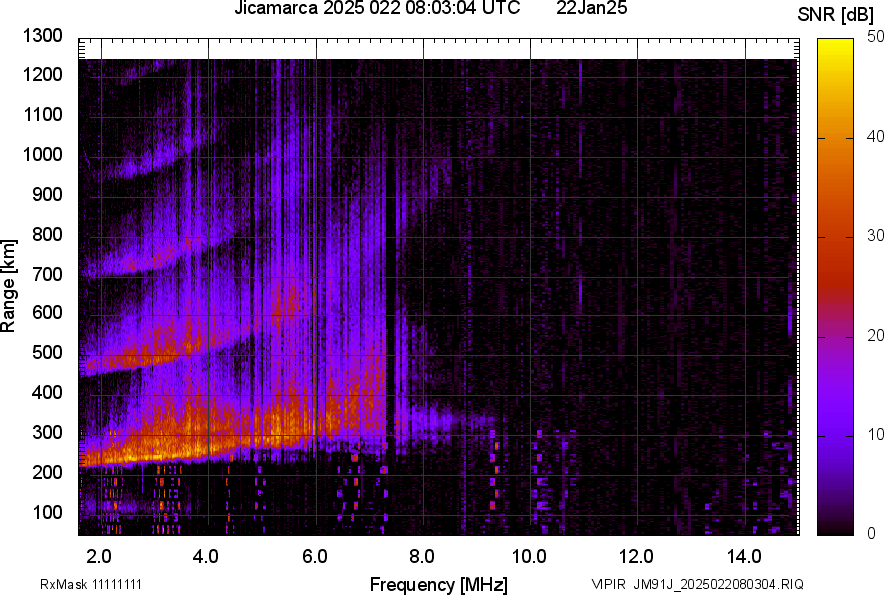Select the 22Jan25 date label
This screenshot has width=884, height=595.
[x=591, y=10]
